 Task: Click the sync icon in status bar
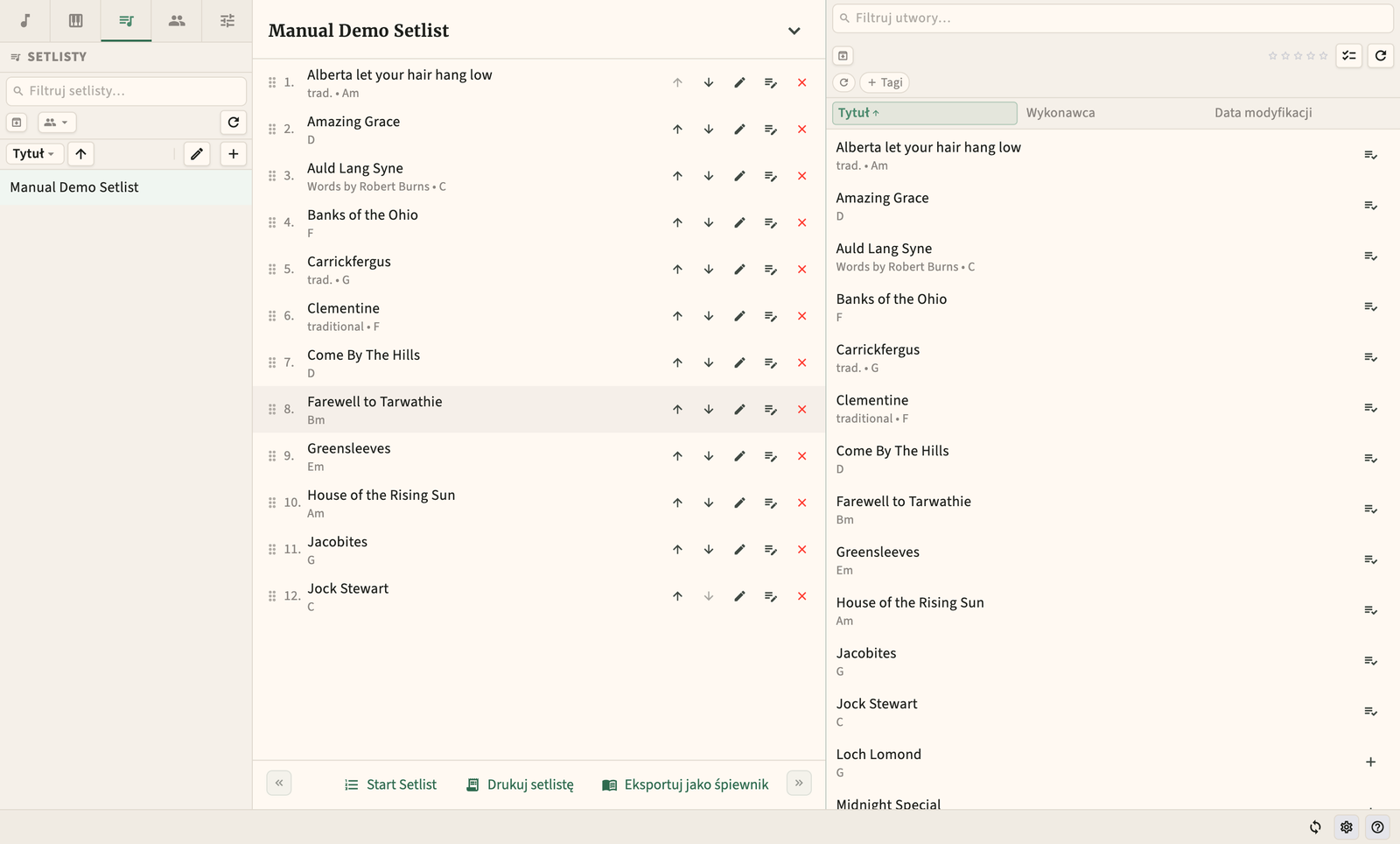point(1315,827)
